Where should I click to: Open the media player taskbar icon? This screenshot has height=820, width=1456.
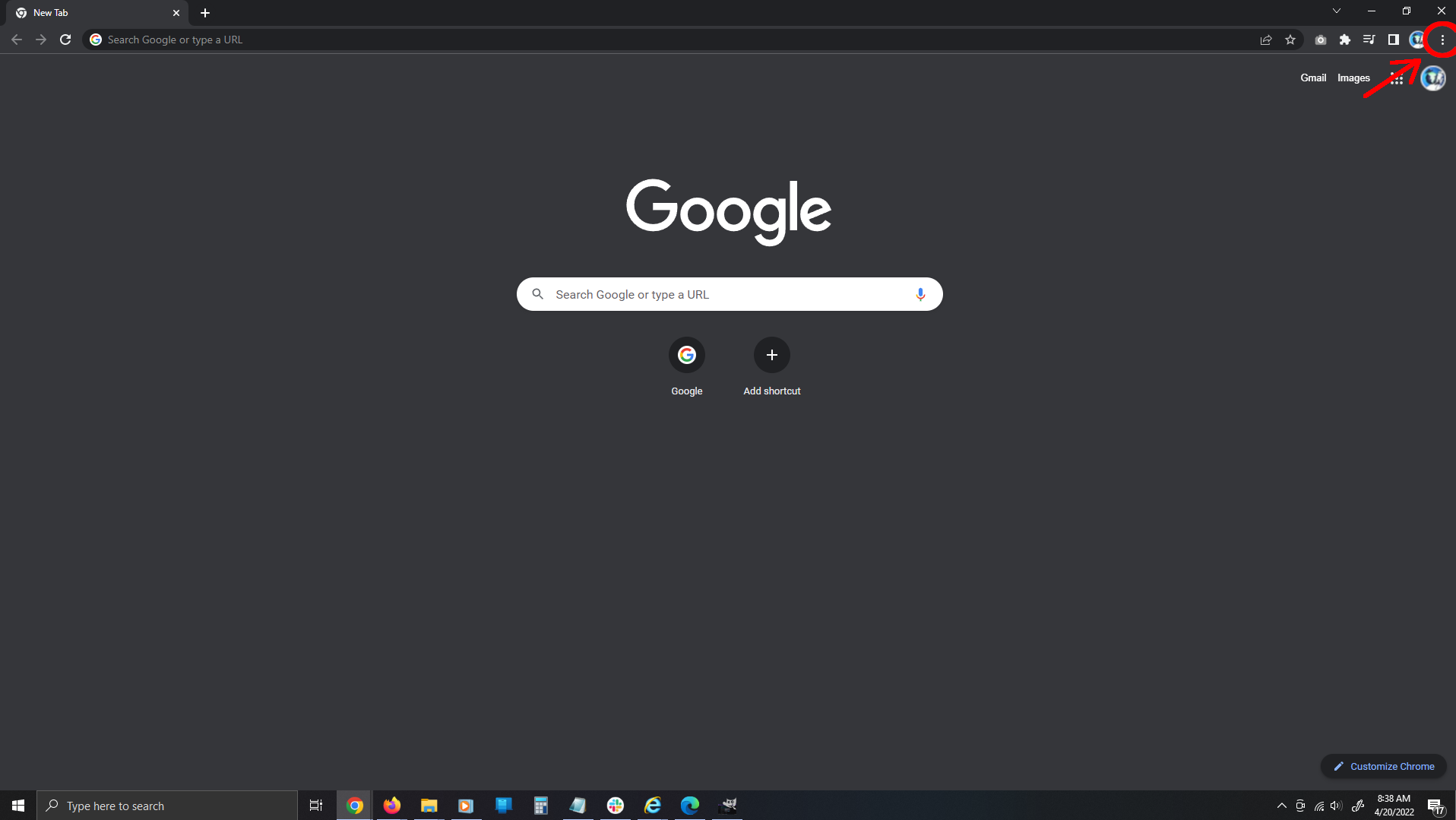[x=466, y=806]
